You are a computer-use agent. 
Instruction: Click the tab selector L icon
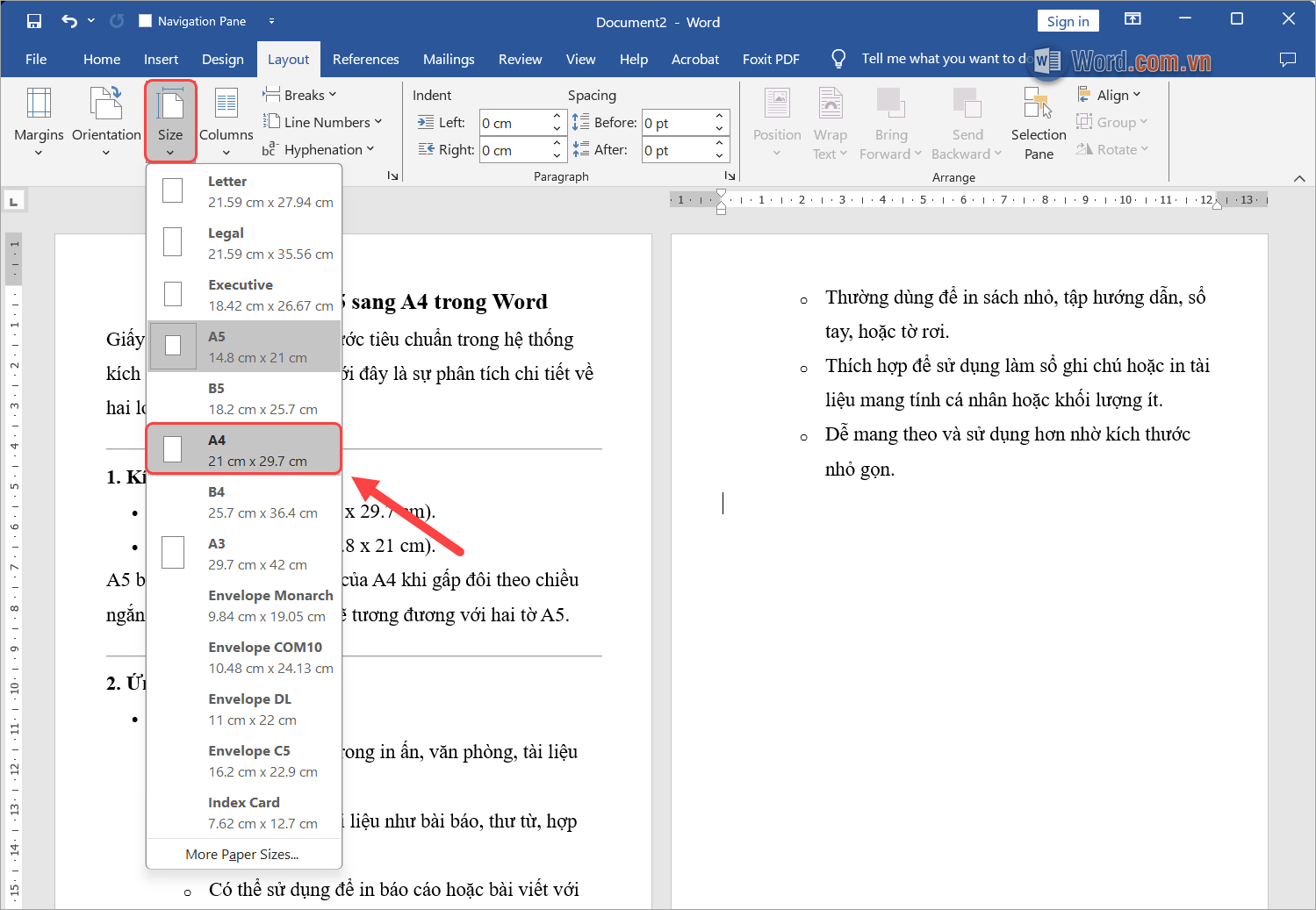(x=13, y=202)
